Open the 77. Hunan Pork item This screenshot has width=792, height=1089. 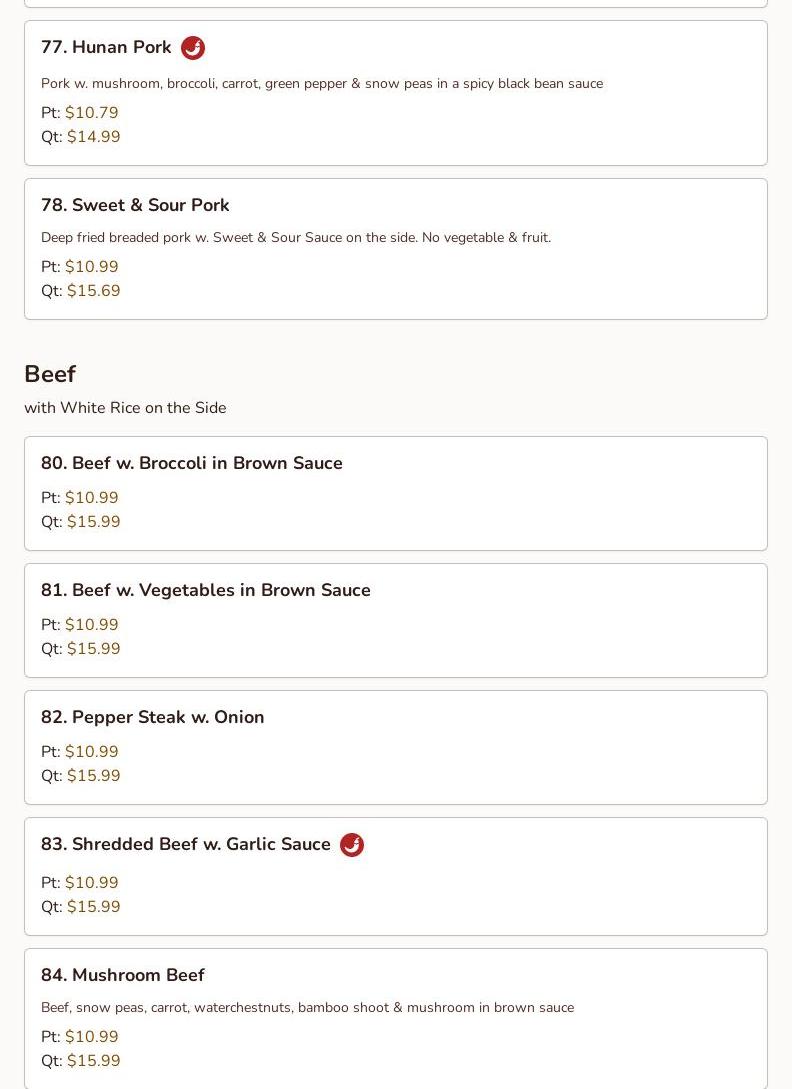tap(106, 48)
